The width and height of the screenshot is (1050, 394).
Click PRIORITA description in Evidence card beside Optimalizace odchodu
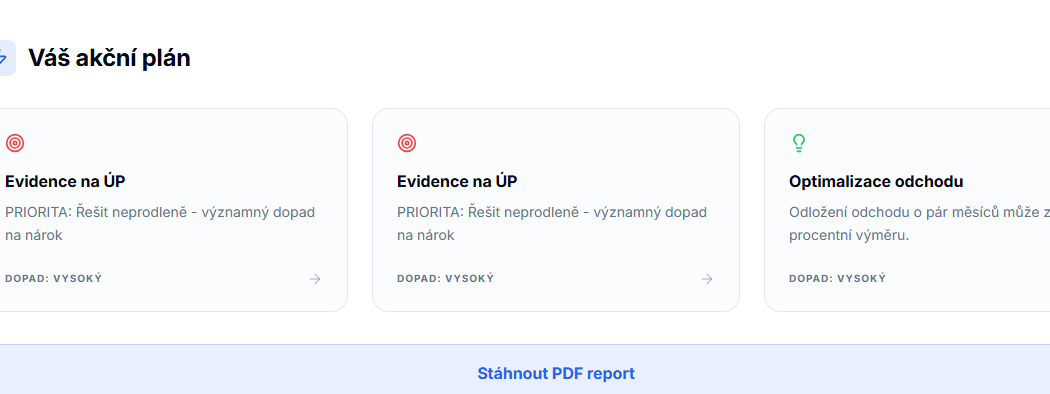click(552, 224)
